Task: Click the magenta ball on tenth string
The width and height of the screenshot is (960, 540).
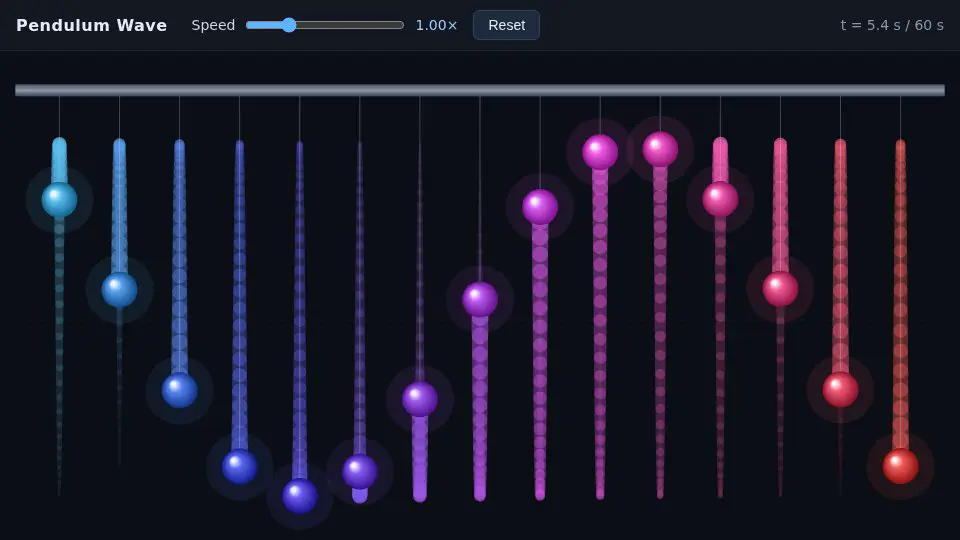Action: click(599, 152)
